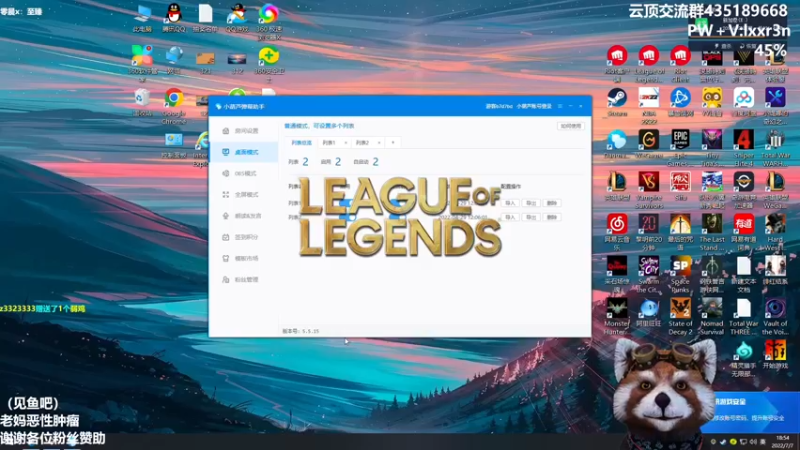Open the Hard West desktop shortcut
The image size is (800, 450).
click(775, 231)
